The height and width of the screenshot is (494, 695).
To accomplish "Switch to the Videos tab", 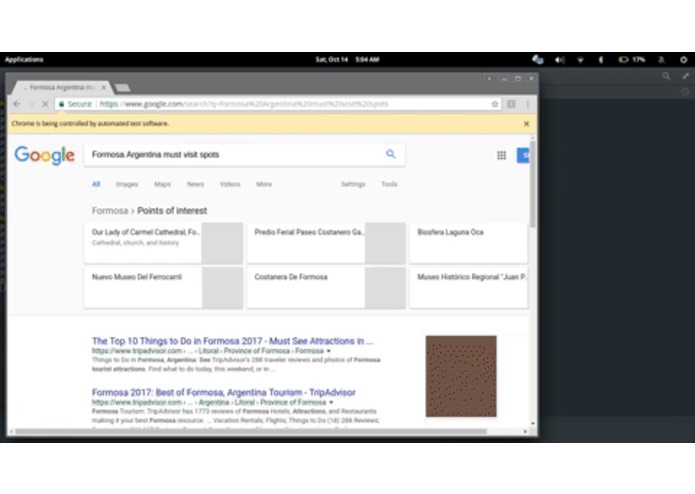I will pos(230,184).
